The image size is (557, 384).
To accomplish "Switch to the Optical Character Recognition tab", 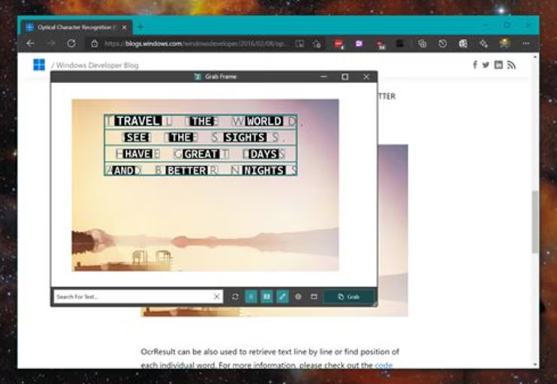I will click(76, 27).
